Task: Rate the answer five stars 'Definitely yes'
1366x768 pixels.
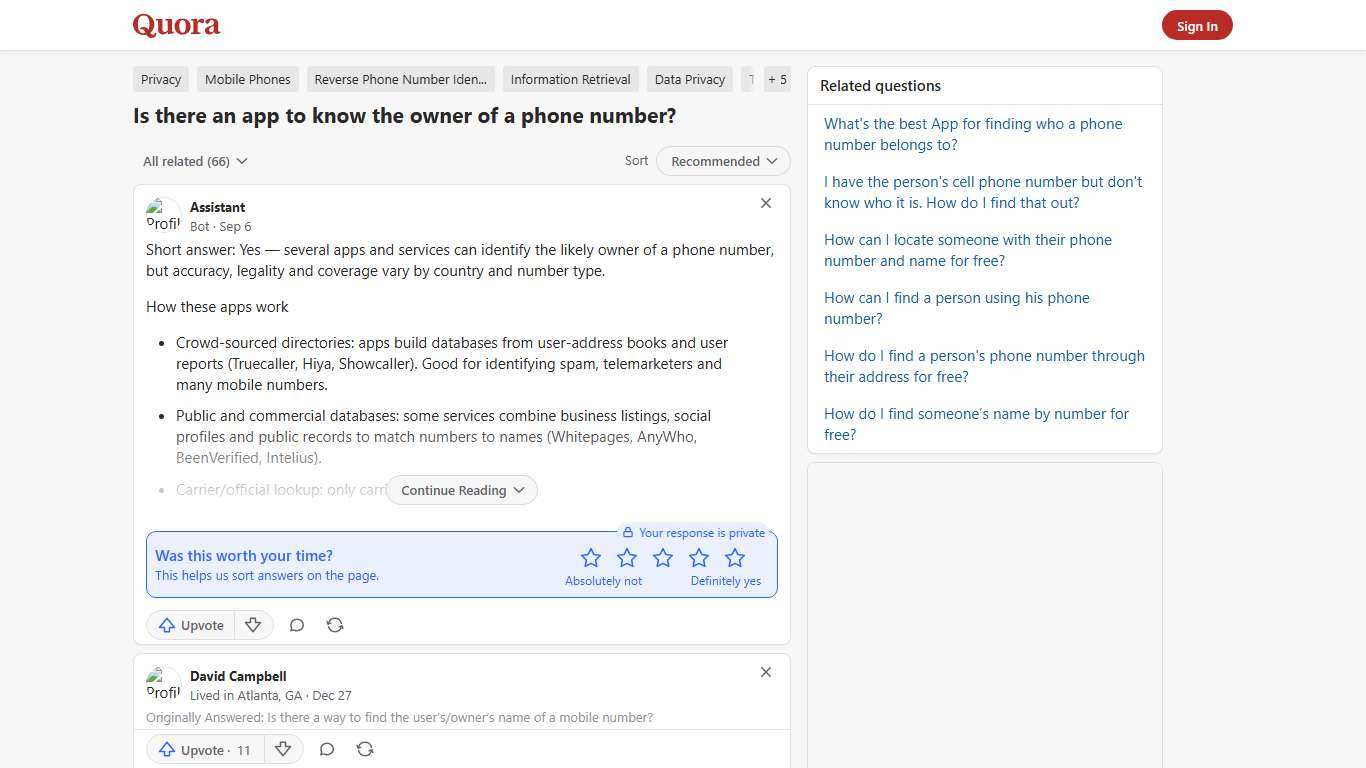Action: coord(734,558)
